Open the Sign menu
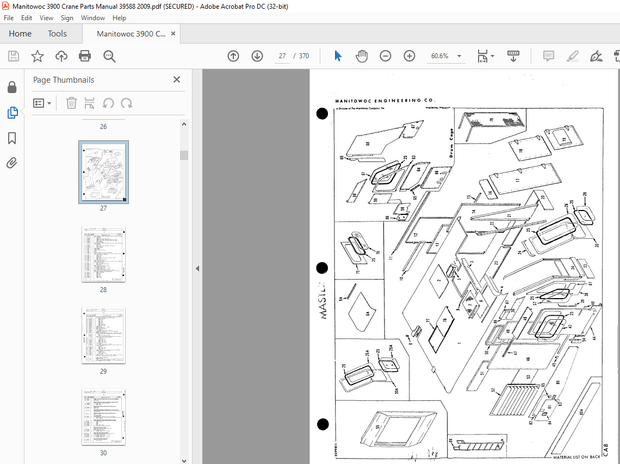Image resolution: width=620 pixels, height=464 pixels. click(x=67, y=18)
